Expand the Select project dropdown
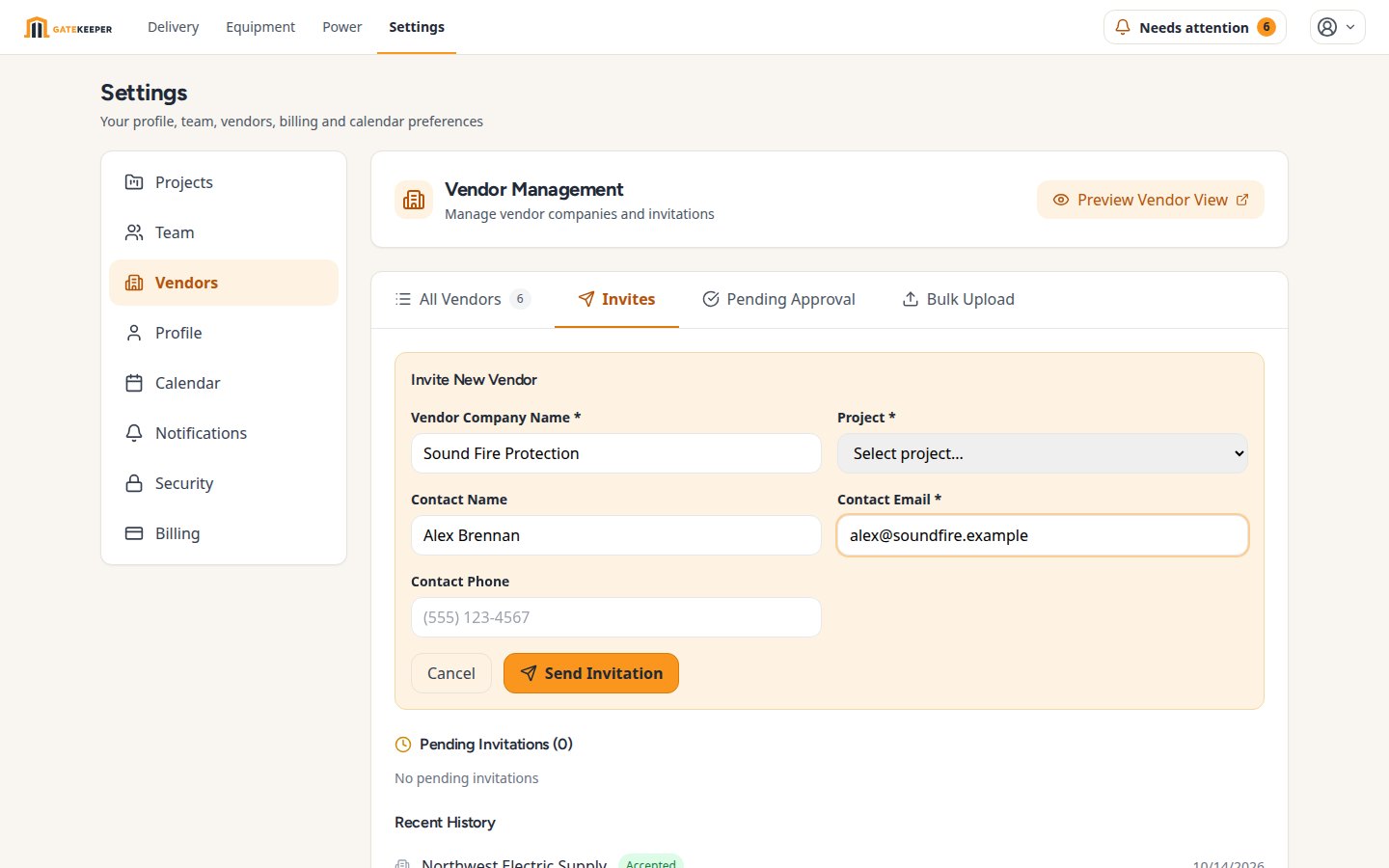The width and height of the screenshot is (1389, 868). [1043, 453]
